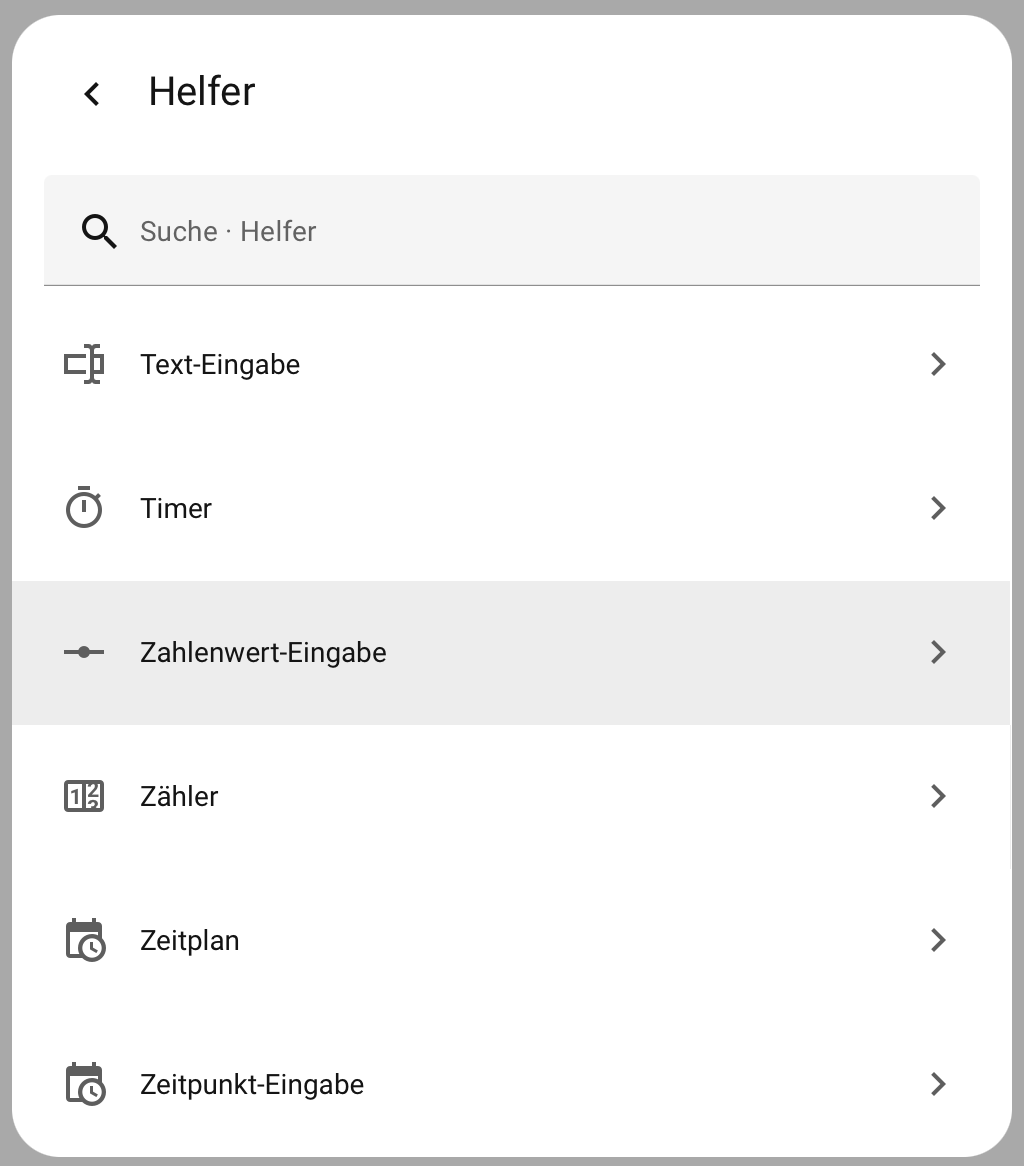Choose the Zeitplan label

pyautogui.click(x=190, y=940)
